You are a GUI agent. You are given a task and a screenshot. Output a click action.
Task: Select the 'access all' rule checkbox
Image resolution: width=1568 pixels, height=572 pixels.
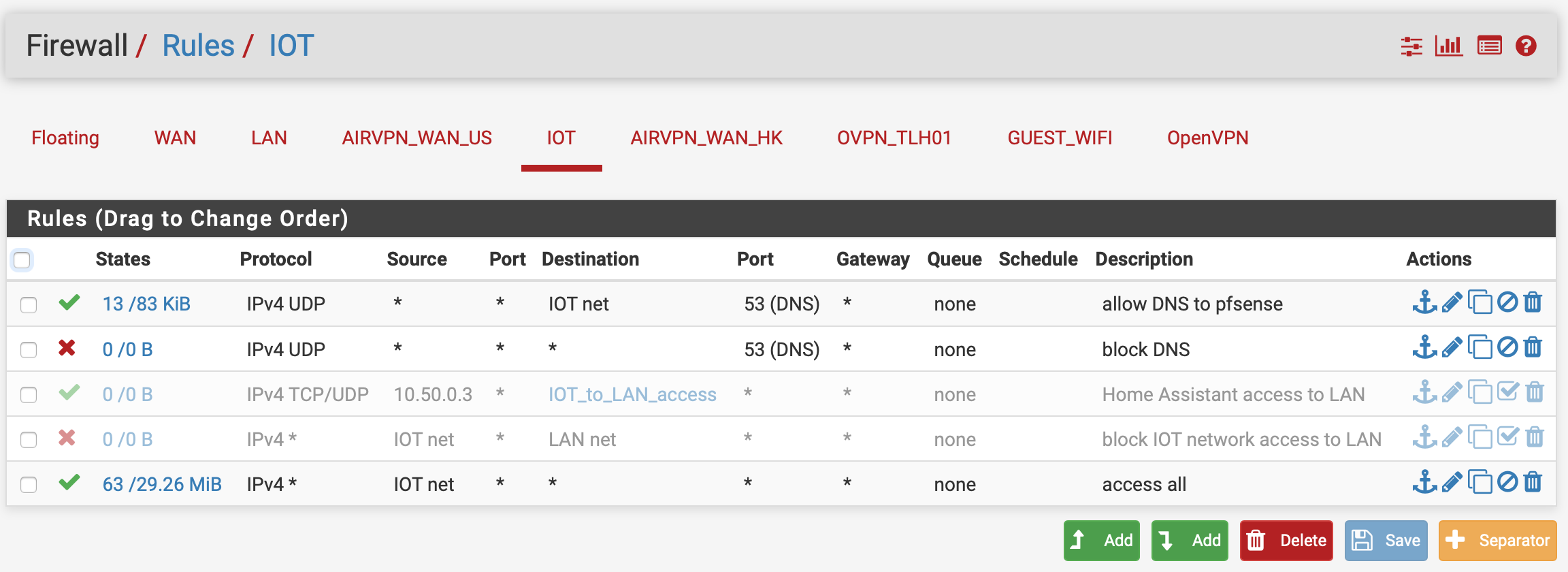tap(29, 484)
